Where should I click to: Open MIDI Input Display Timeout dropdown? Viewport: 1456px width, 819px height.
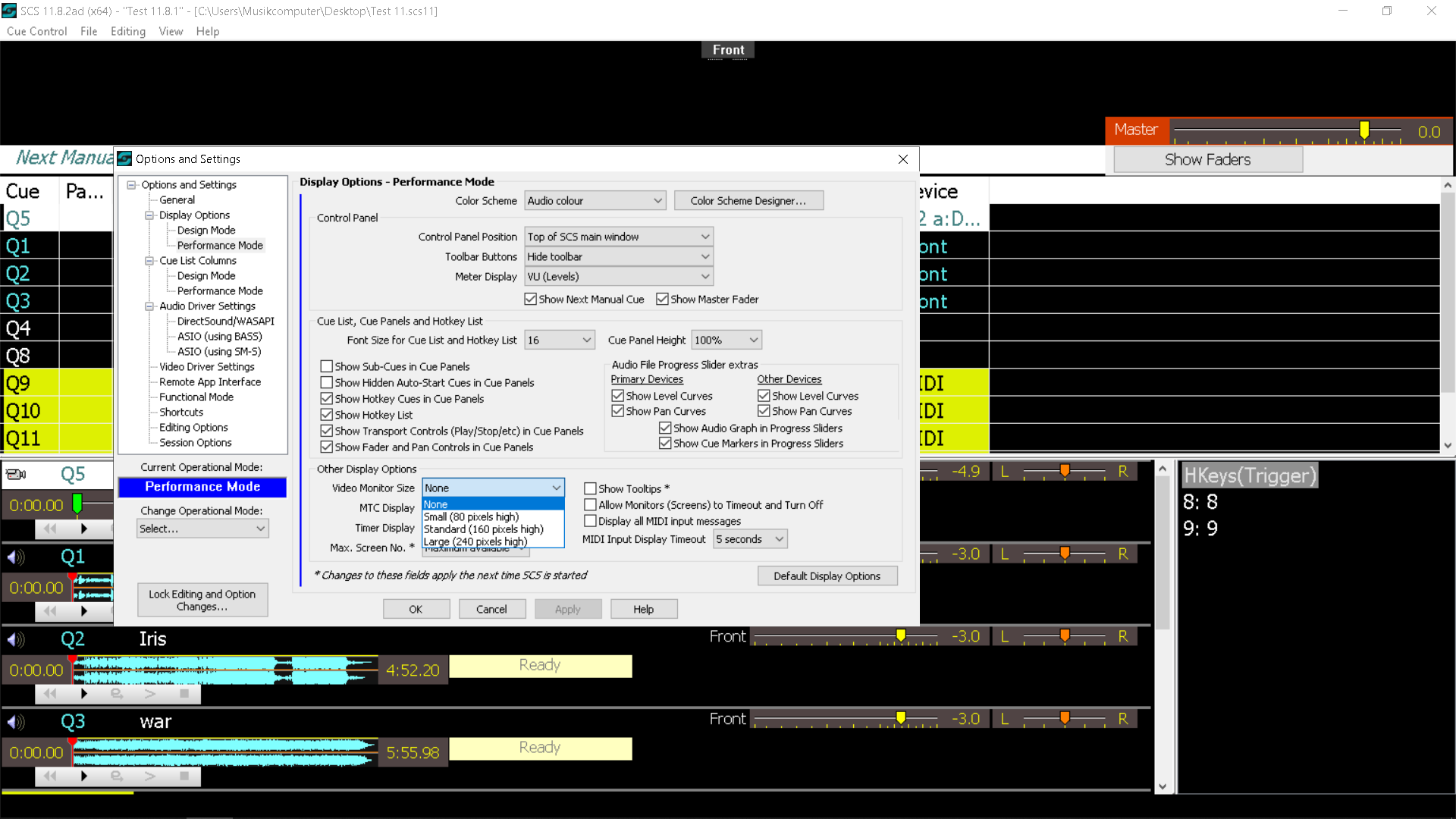click(x=750, y=539)
